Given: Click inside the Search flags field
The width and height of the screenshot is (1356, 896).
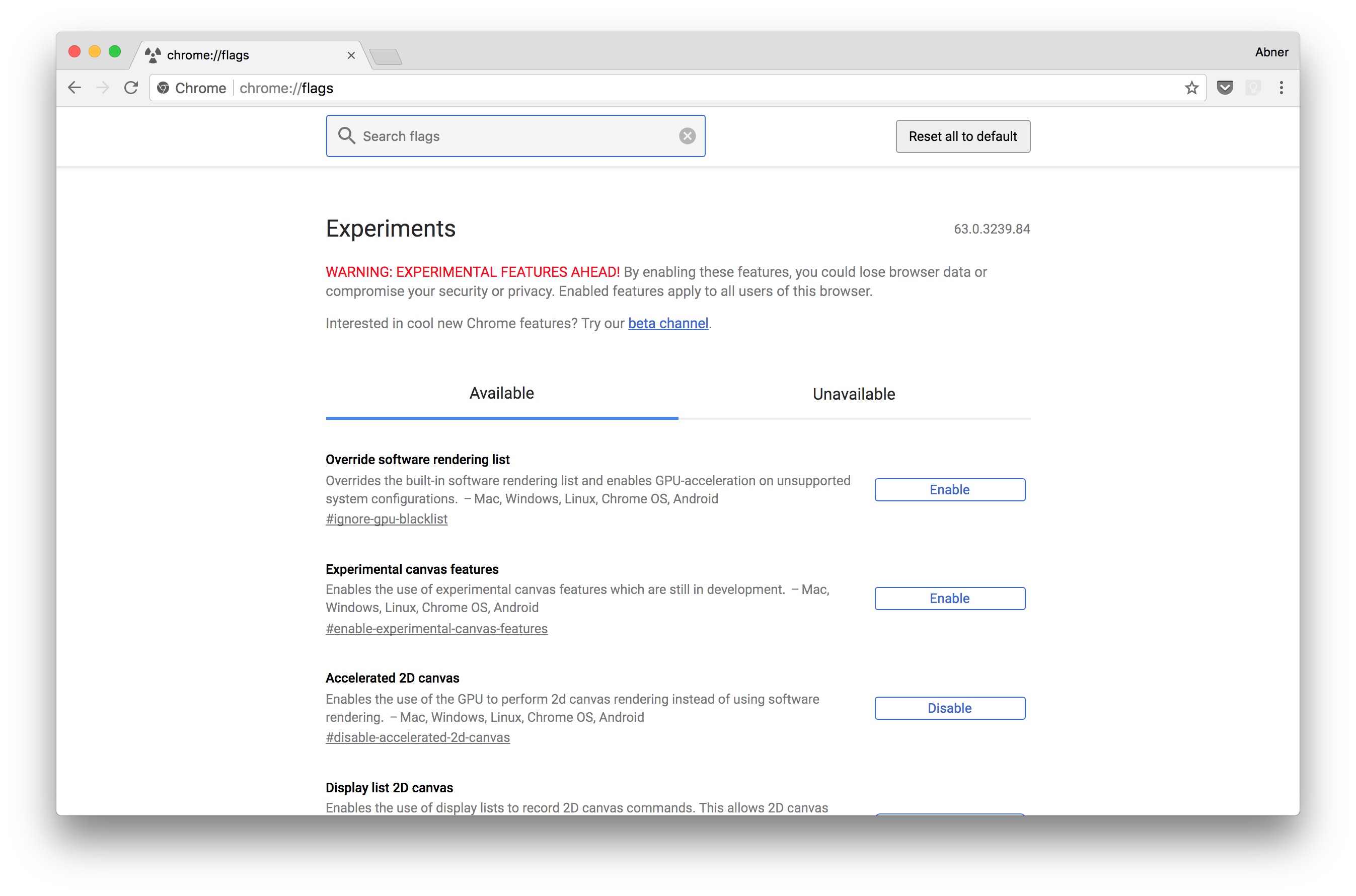Looking at the screenshot, I should 514,136.
